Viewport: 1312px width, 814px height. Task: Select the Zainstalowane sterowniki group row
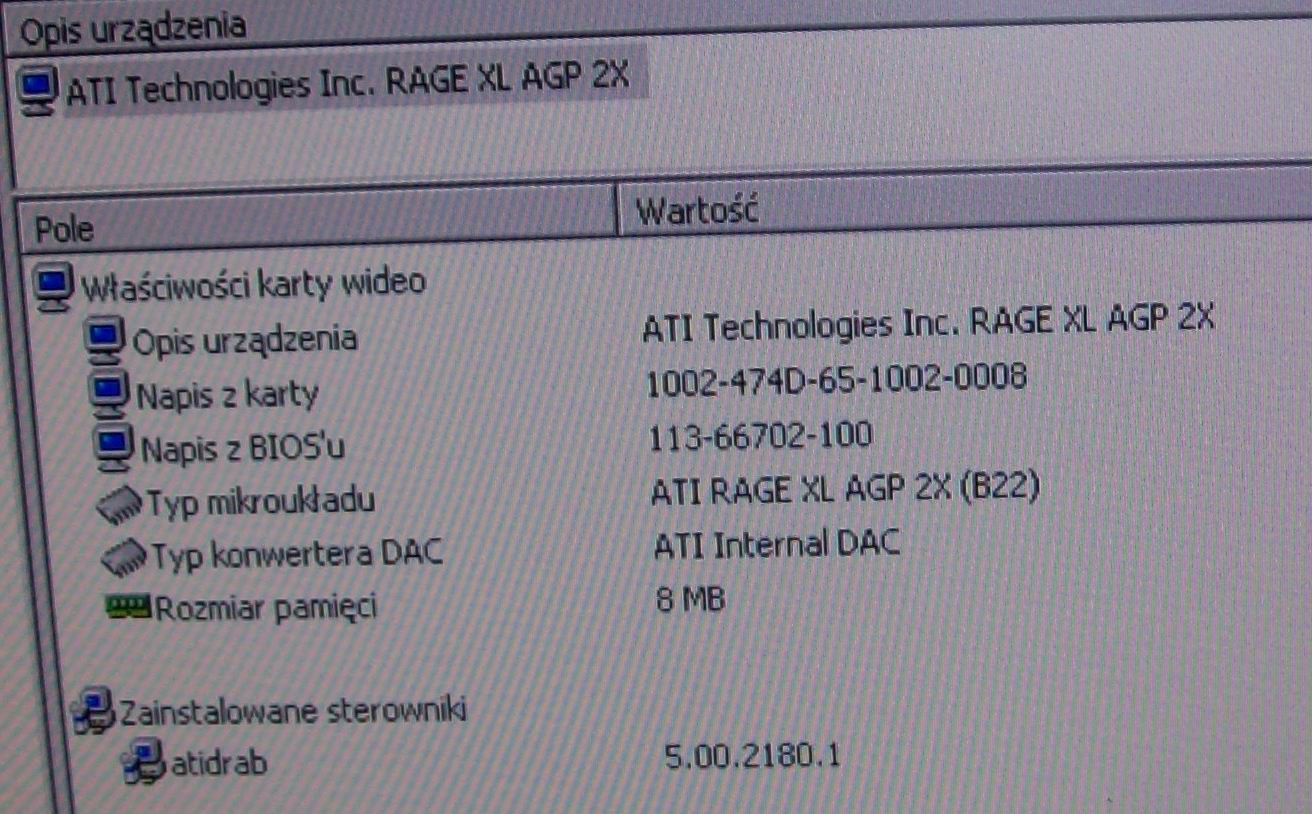click(293, 711)
